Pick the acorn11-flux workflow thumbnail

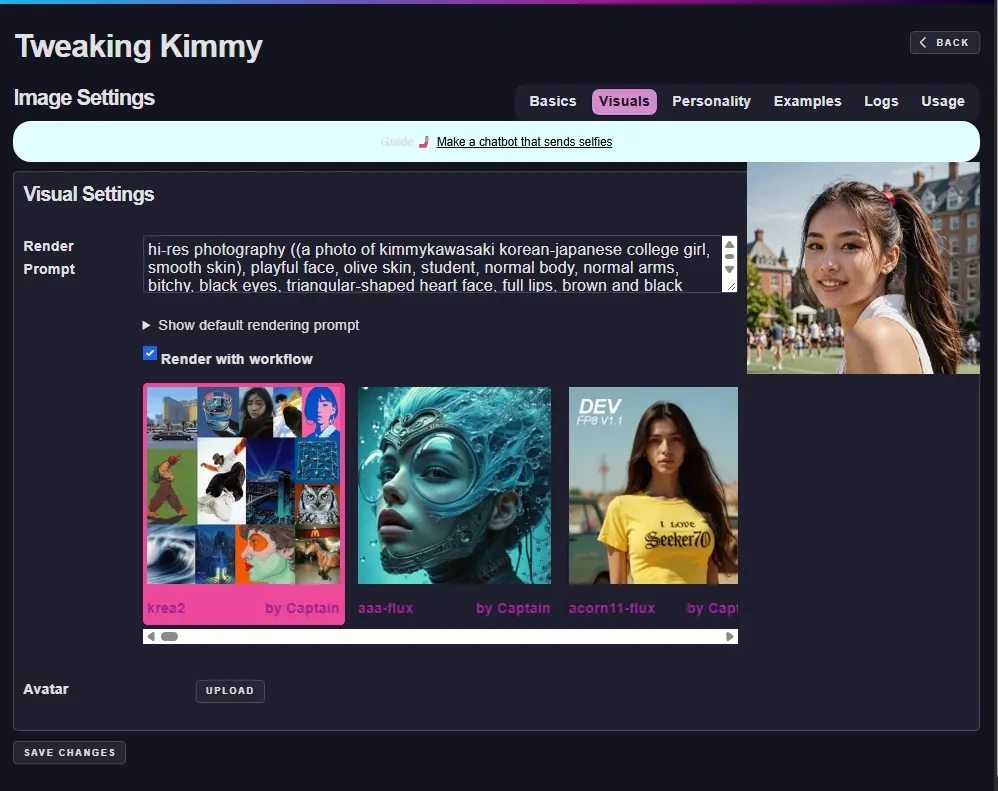tap(653, 486)
